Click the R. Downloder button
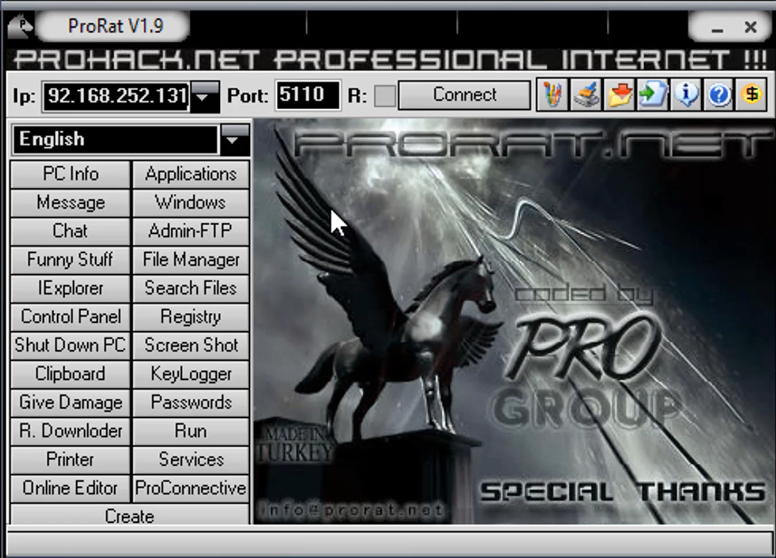776x558 pixels. [70, 431]
